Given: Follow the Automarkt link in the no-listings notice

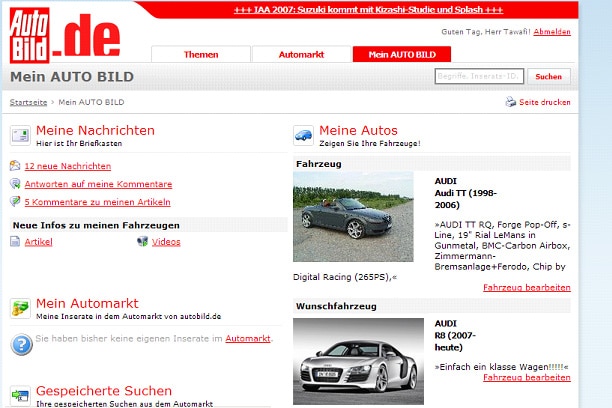Looking at the screenshot, I should click(x=247, y=339).
